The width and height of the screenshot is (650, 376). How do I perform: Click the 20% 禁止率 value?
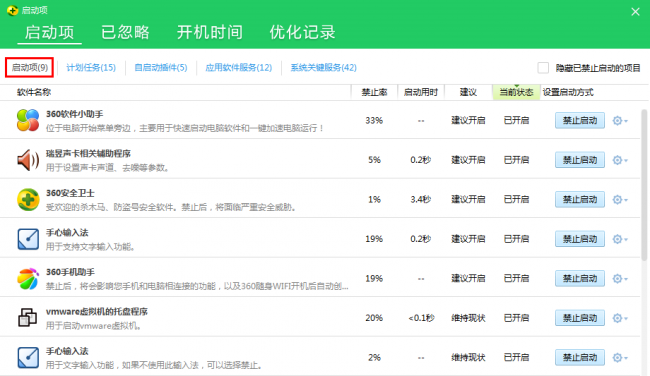(374, 318)
